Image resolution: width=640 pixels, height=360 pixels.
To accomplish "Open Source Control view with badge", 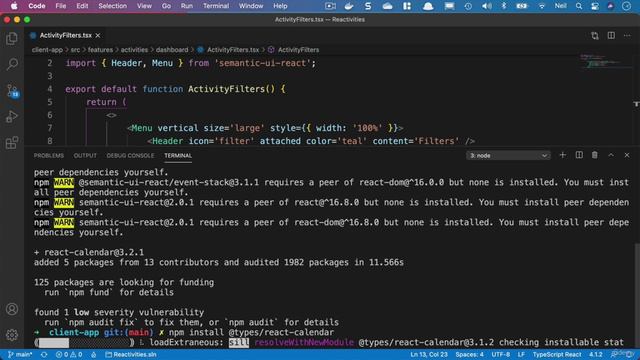I will [x=12, y=91].
